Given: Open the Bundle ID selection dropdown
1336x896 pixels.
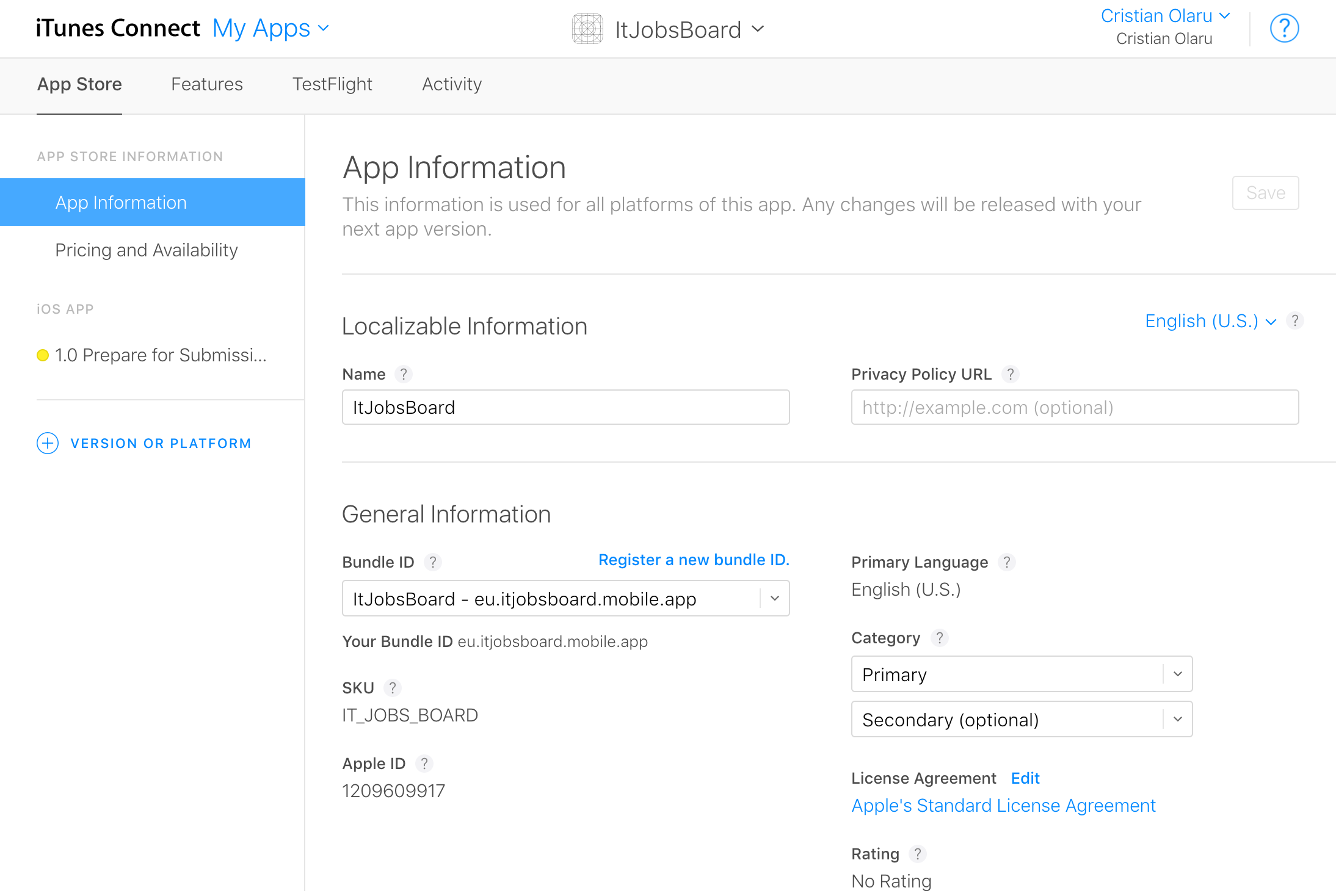Looking at the screenshot, I should pyautogui.click(x=774, y=598).
